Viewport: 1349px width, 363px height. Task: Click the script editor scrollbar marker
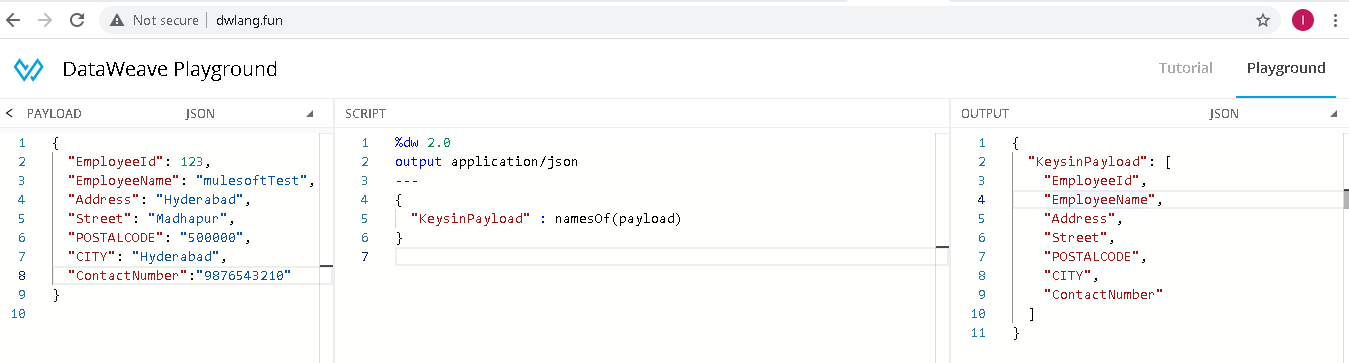(x=941, y=246)
